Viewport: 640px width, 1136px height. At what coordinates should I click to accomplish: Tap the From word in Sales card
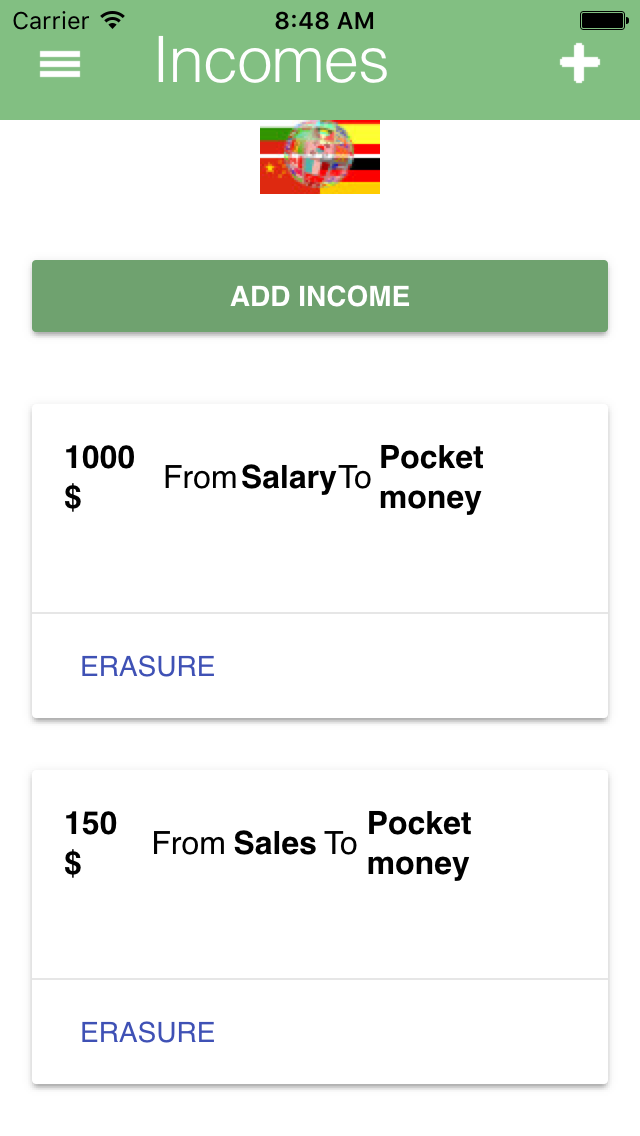pos(188,843)
